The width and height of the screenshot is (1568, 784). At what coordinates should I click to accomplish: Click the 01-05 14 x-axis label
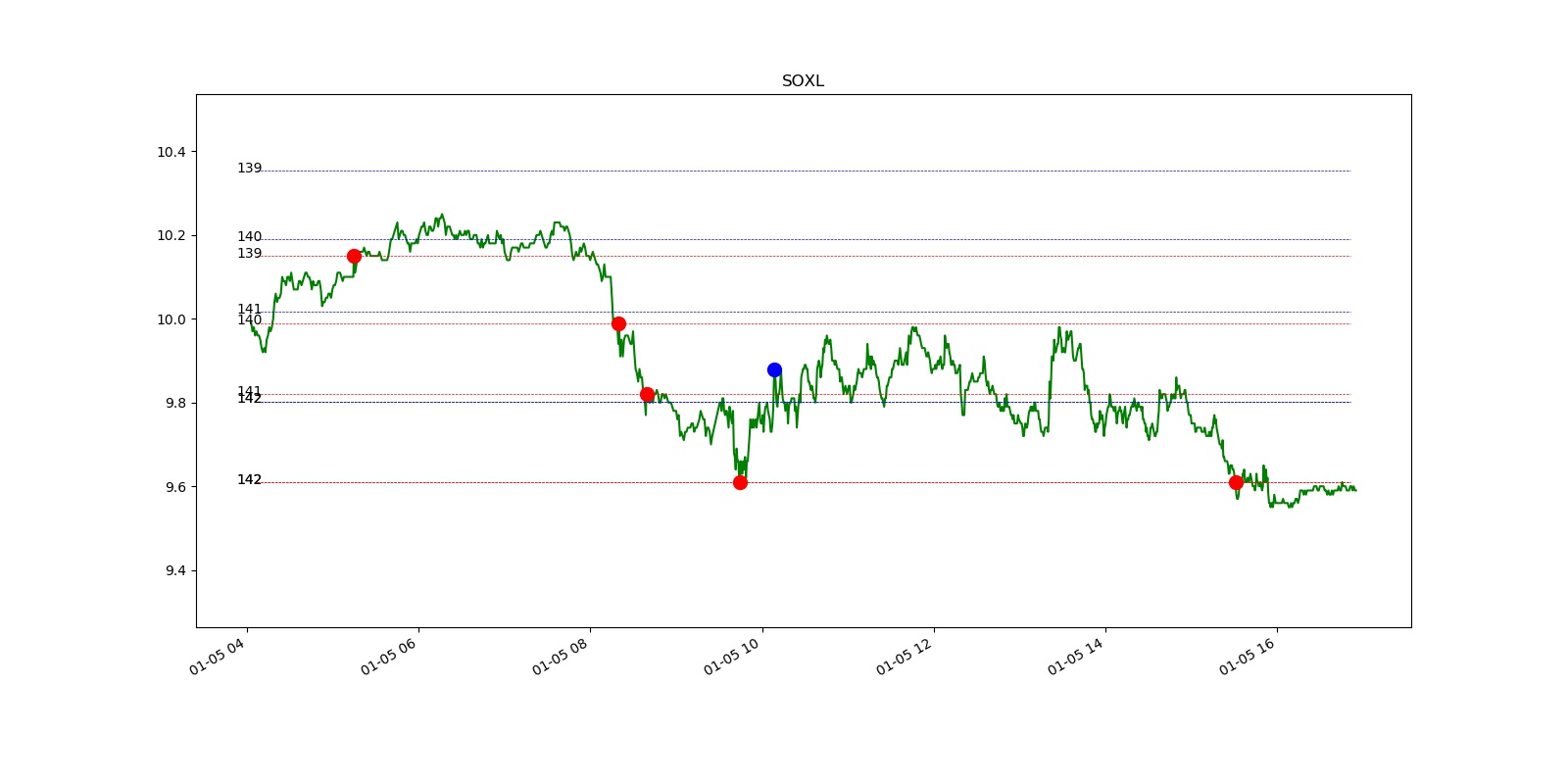point(1075,655)
